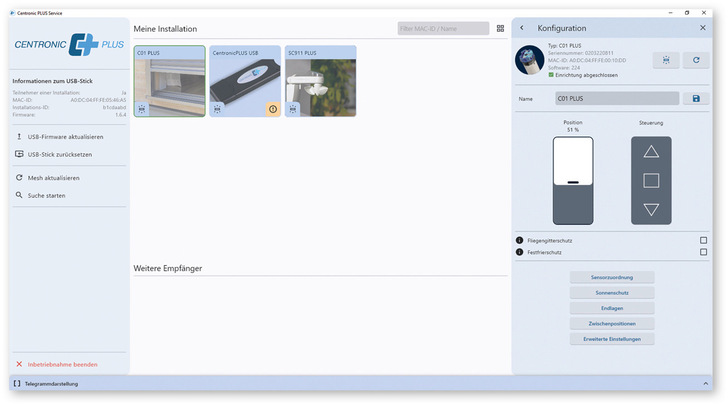Minimize the Centronic PLUS Service window
The image size is (728, 406).
pos(670,13)
